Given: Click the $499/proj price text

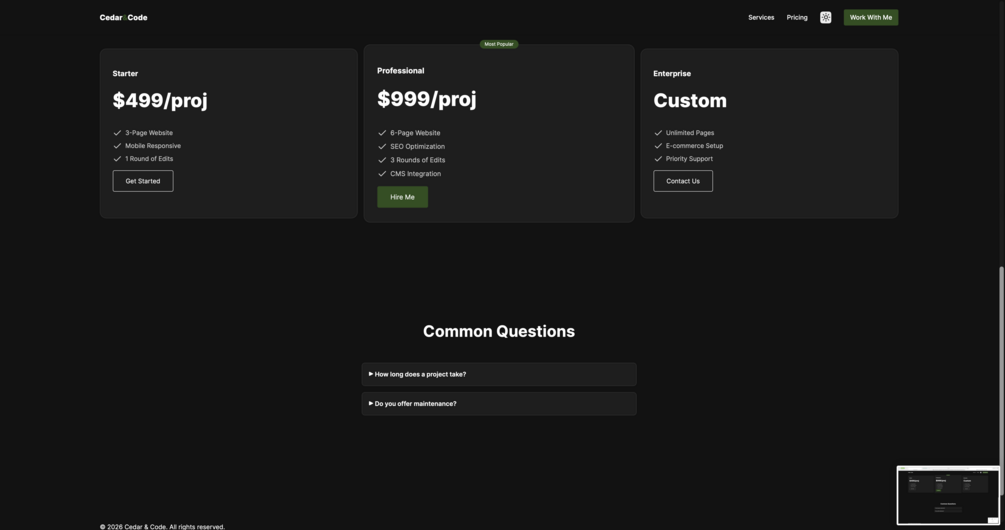Looking at the screenshot, I should point(160,101).
